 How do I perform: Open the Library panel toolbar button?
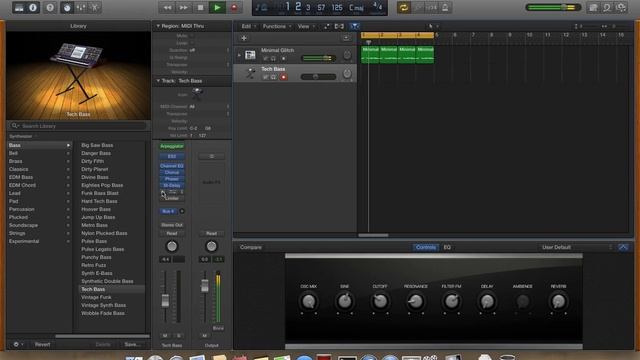tap(19, 7)
